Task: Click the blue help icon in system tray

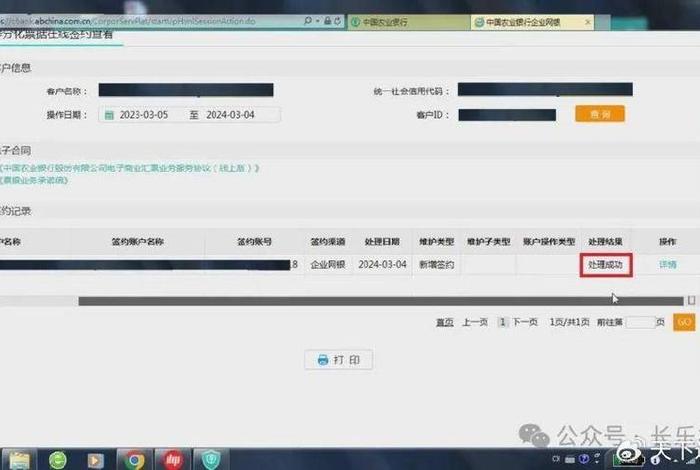Action: 583,459
